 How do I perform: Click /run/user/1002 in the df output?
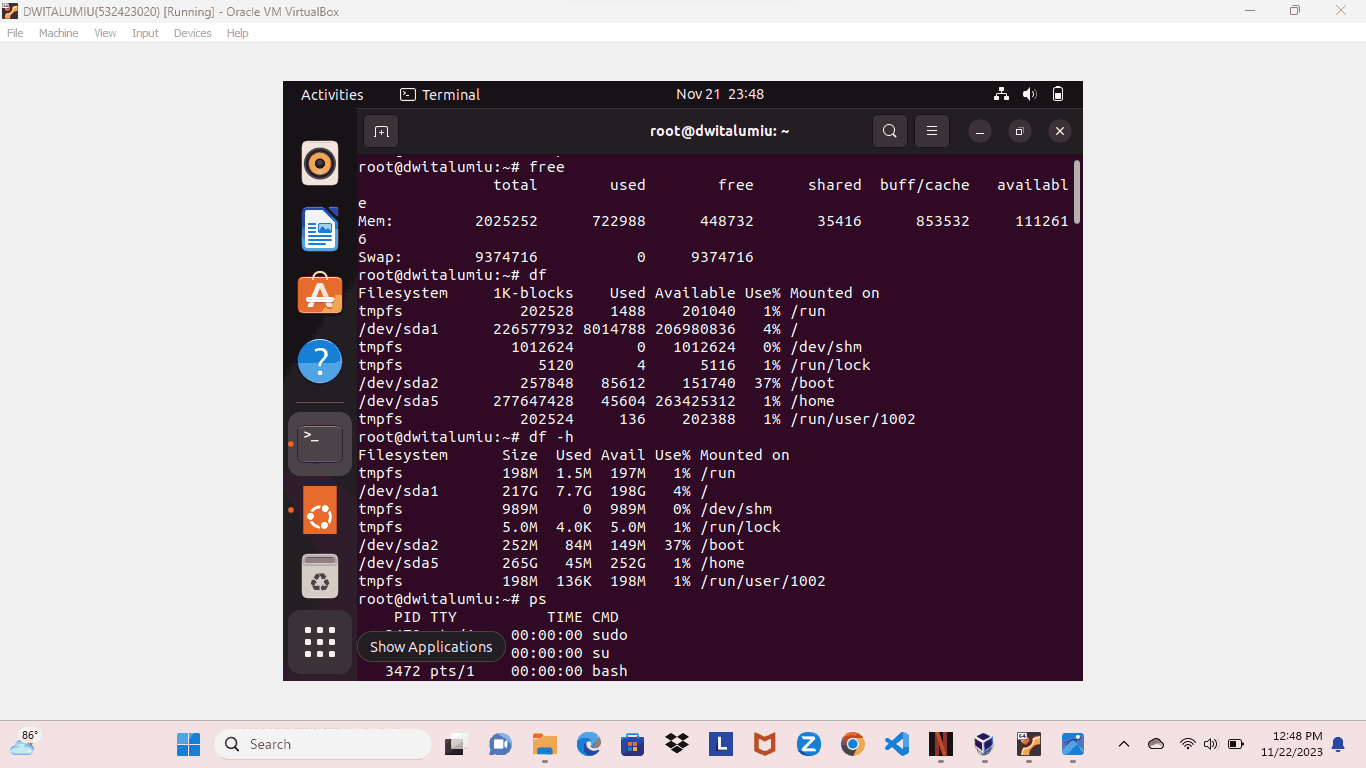tap(853, 419)
